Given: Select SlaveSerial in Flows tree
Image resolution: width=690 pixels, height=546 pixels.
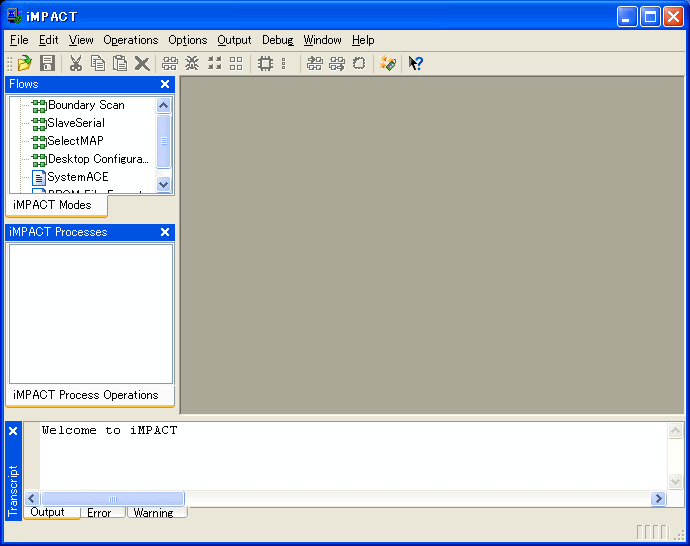Looking at the screenshot, I should tap(76, 123).
